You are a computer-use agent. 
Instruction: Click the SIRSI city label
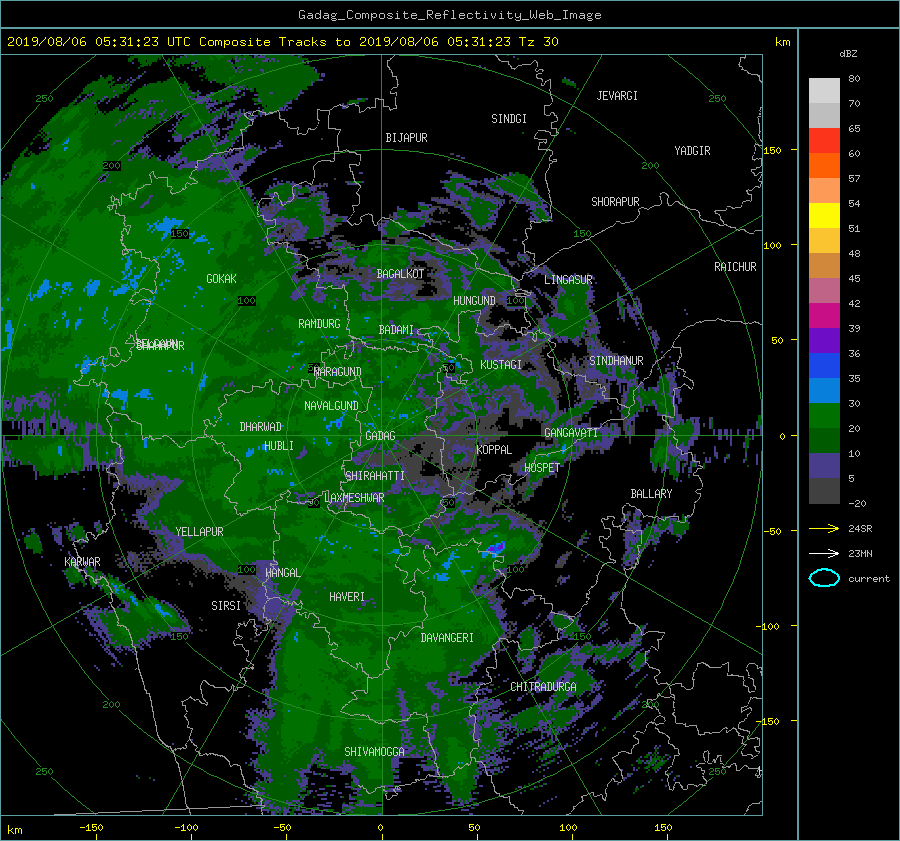[x=226, y=606]
